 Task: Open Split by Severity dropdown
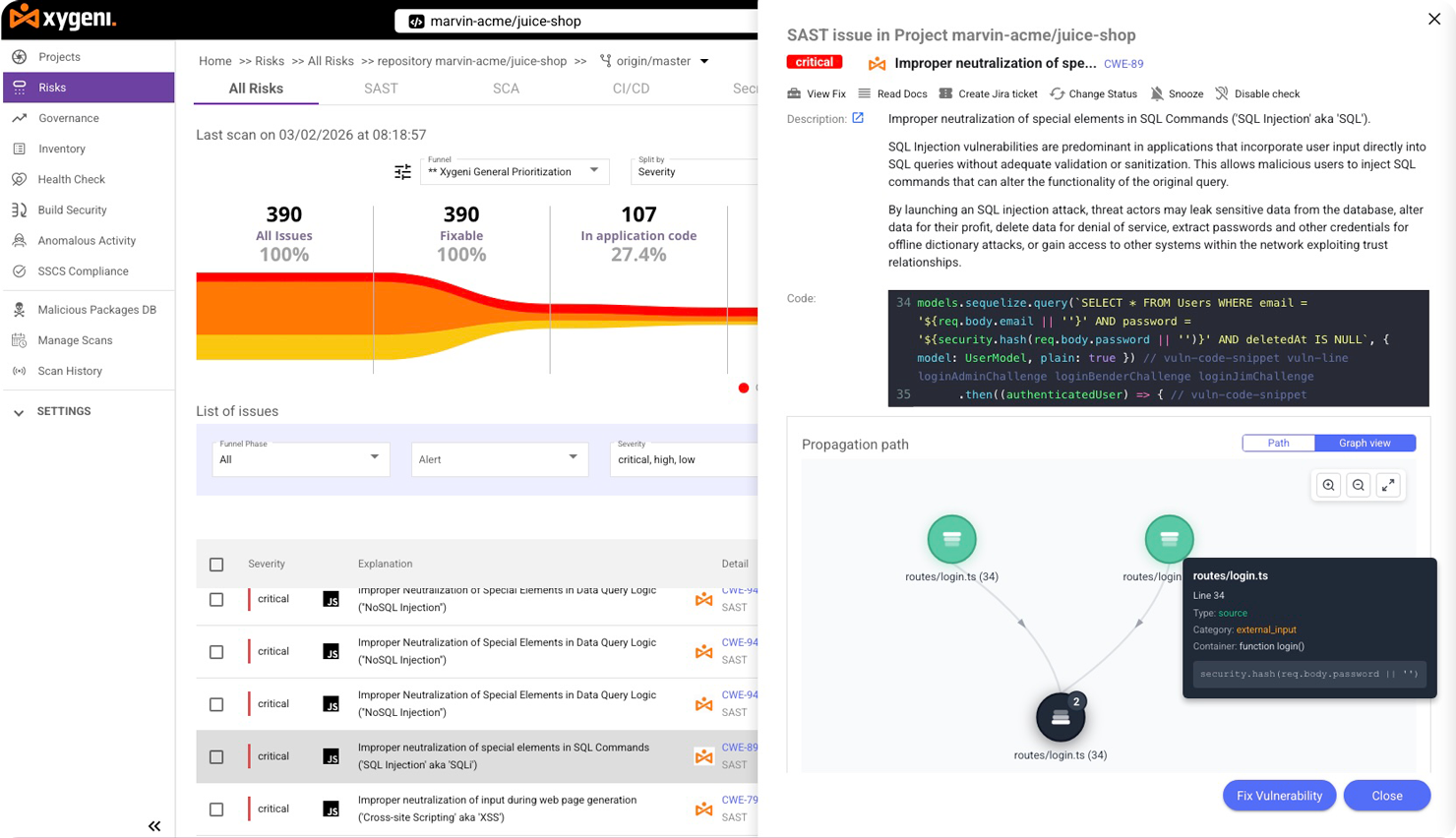point(695,171)
